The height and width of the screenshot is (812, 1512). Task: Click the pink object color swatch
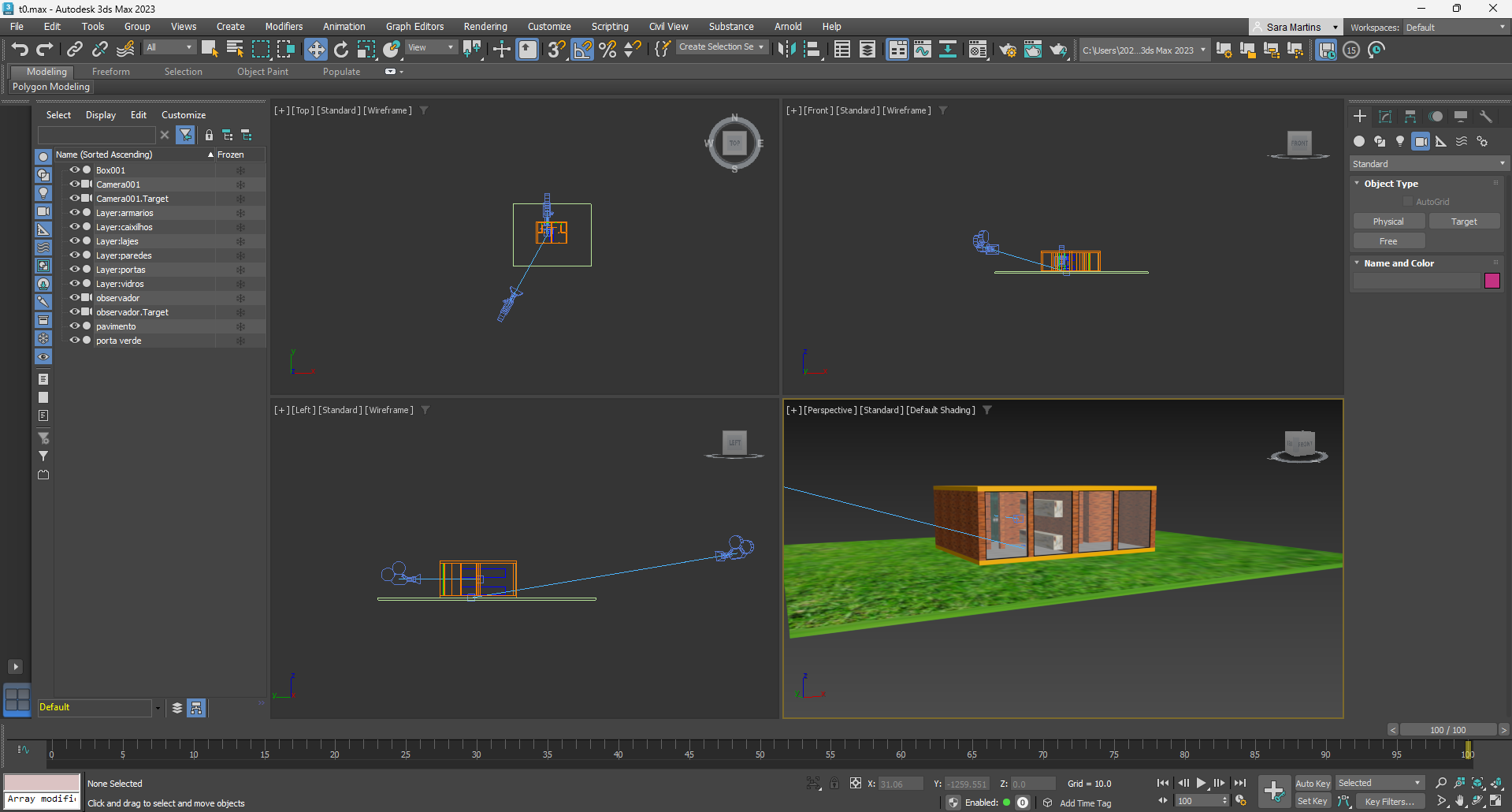tap(1492, 281)
